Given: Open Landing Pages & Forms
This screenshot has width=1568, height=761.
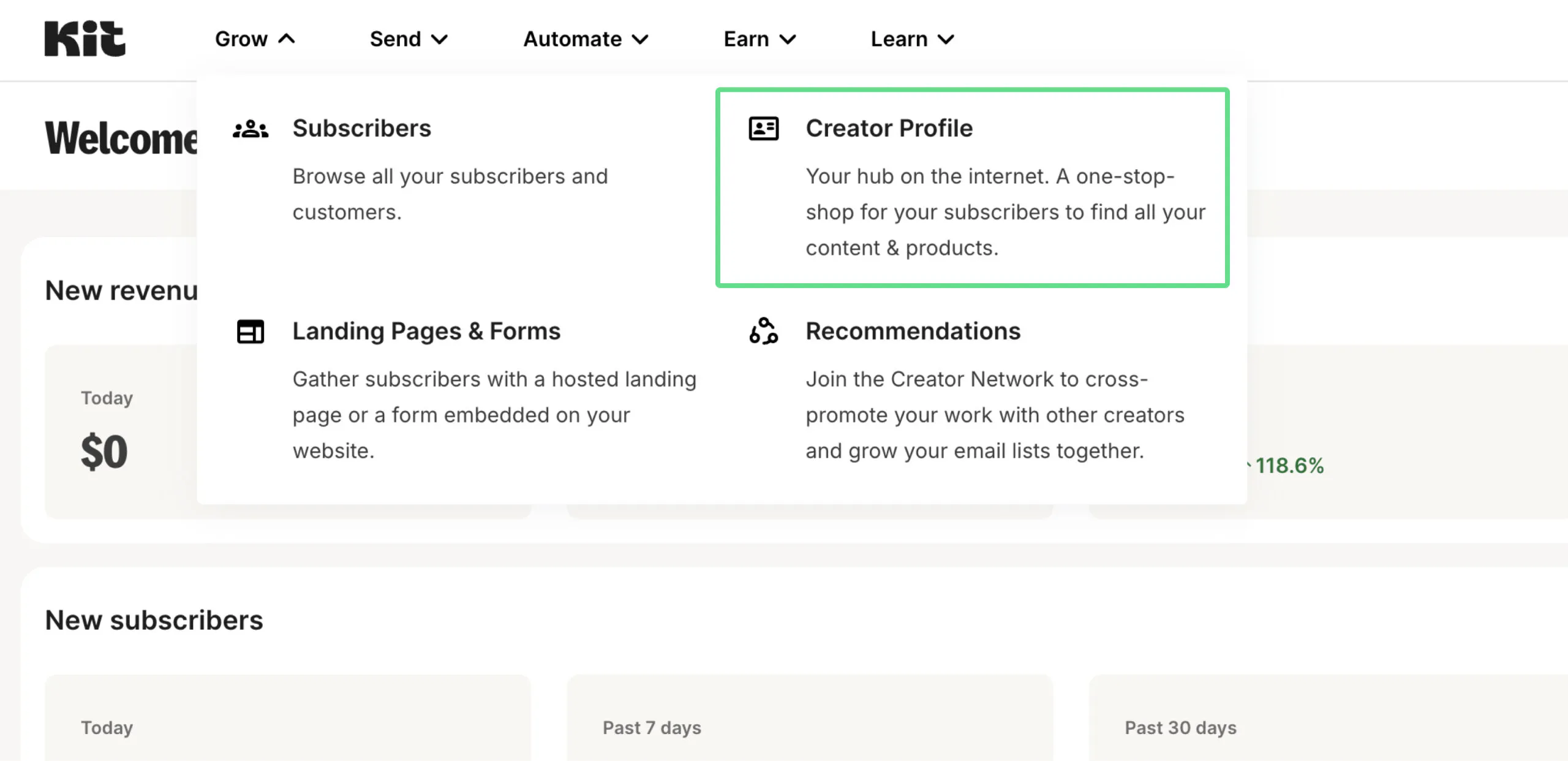Looking at the screenshot, I should click(x=426, y=331).
